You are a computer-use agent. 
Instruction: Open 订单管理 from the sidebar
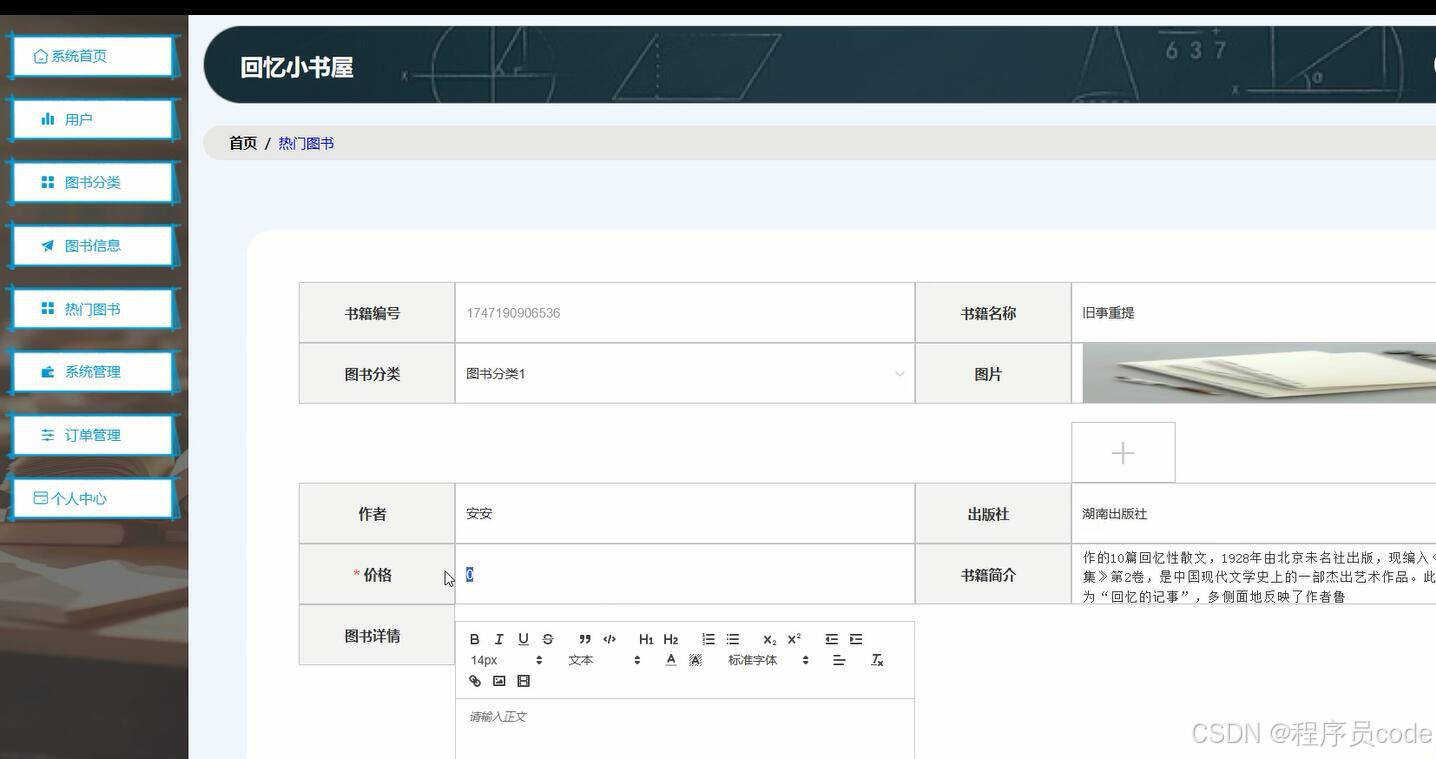point(92,434)
